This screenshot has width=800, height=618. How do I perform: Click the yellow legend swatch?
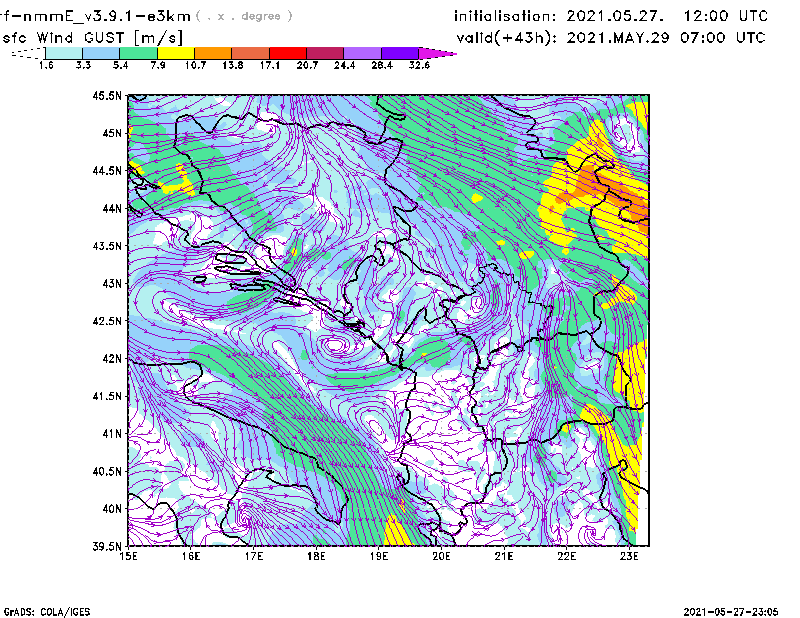176,53
